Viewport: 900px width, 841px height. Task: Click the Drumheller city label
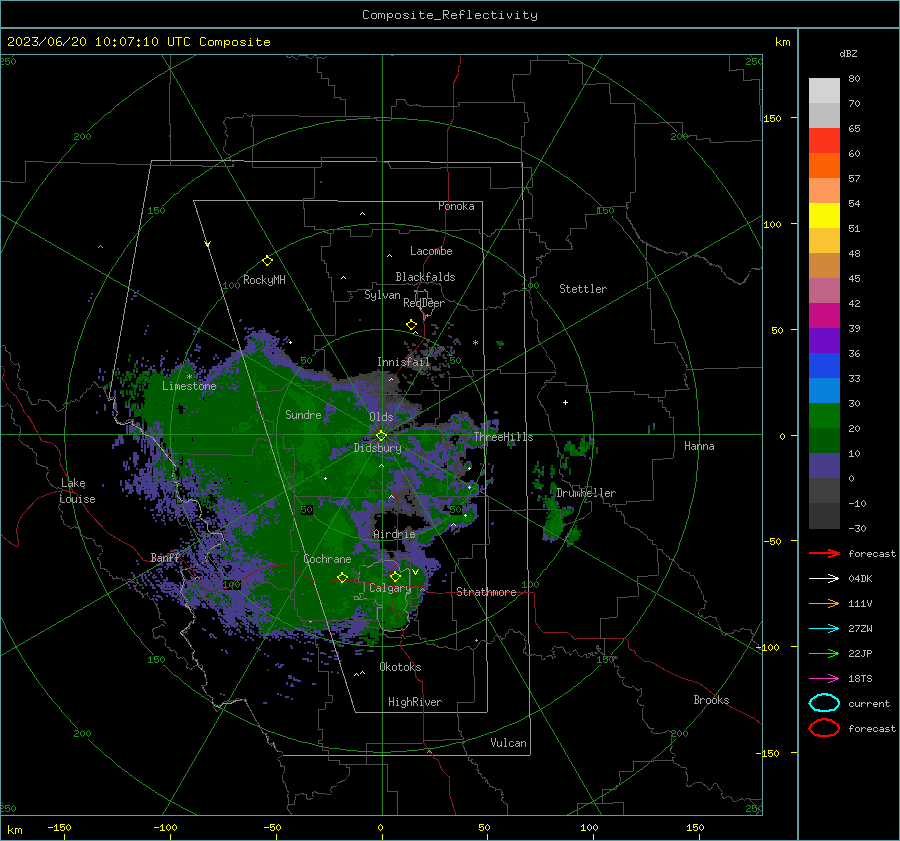point(586,493)
